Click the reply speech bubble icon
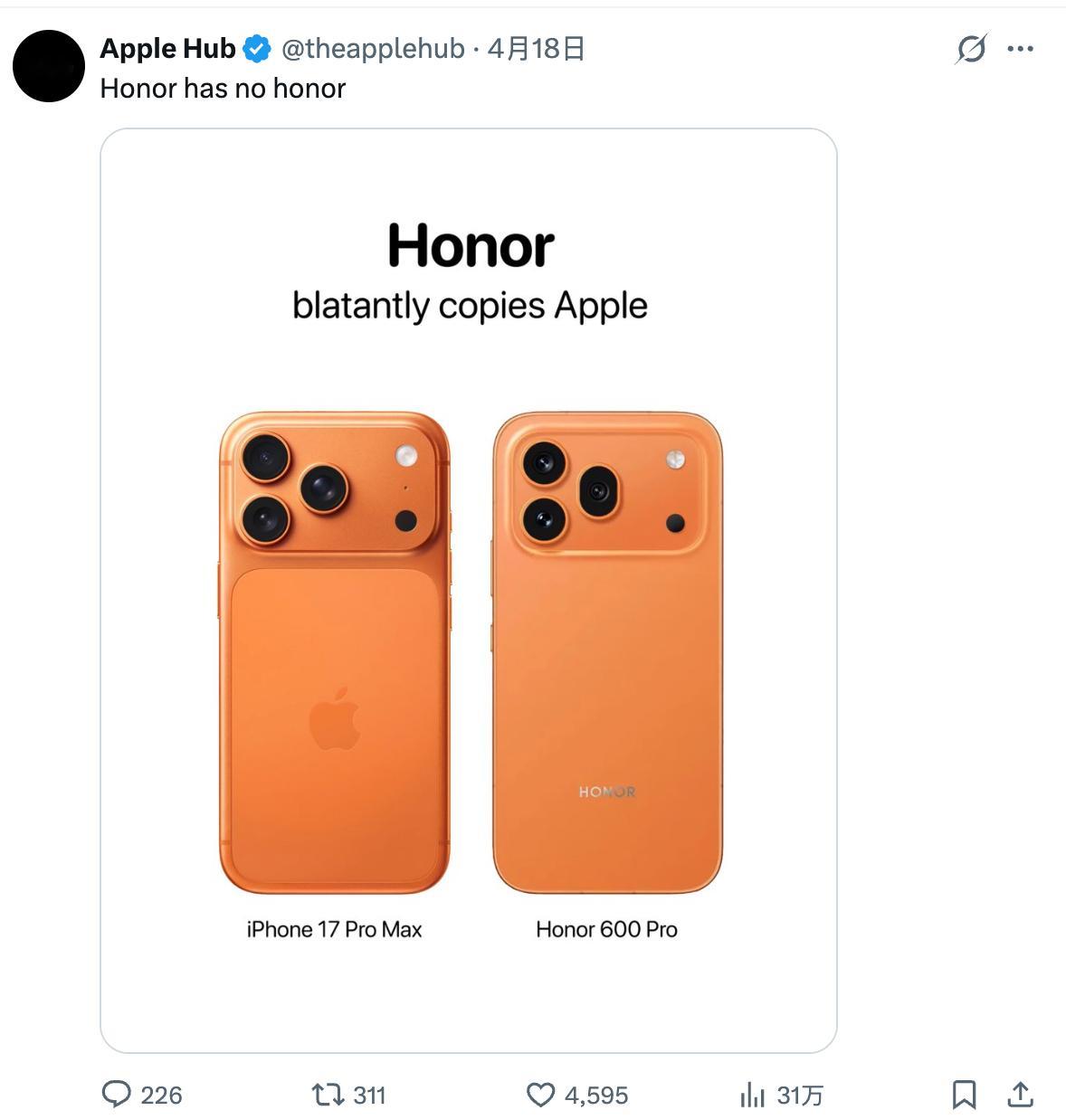 point(117,1095)
